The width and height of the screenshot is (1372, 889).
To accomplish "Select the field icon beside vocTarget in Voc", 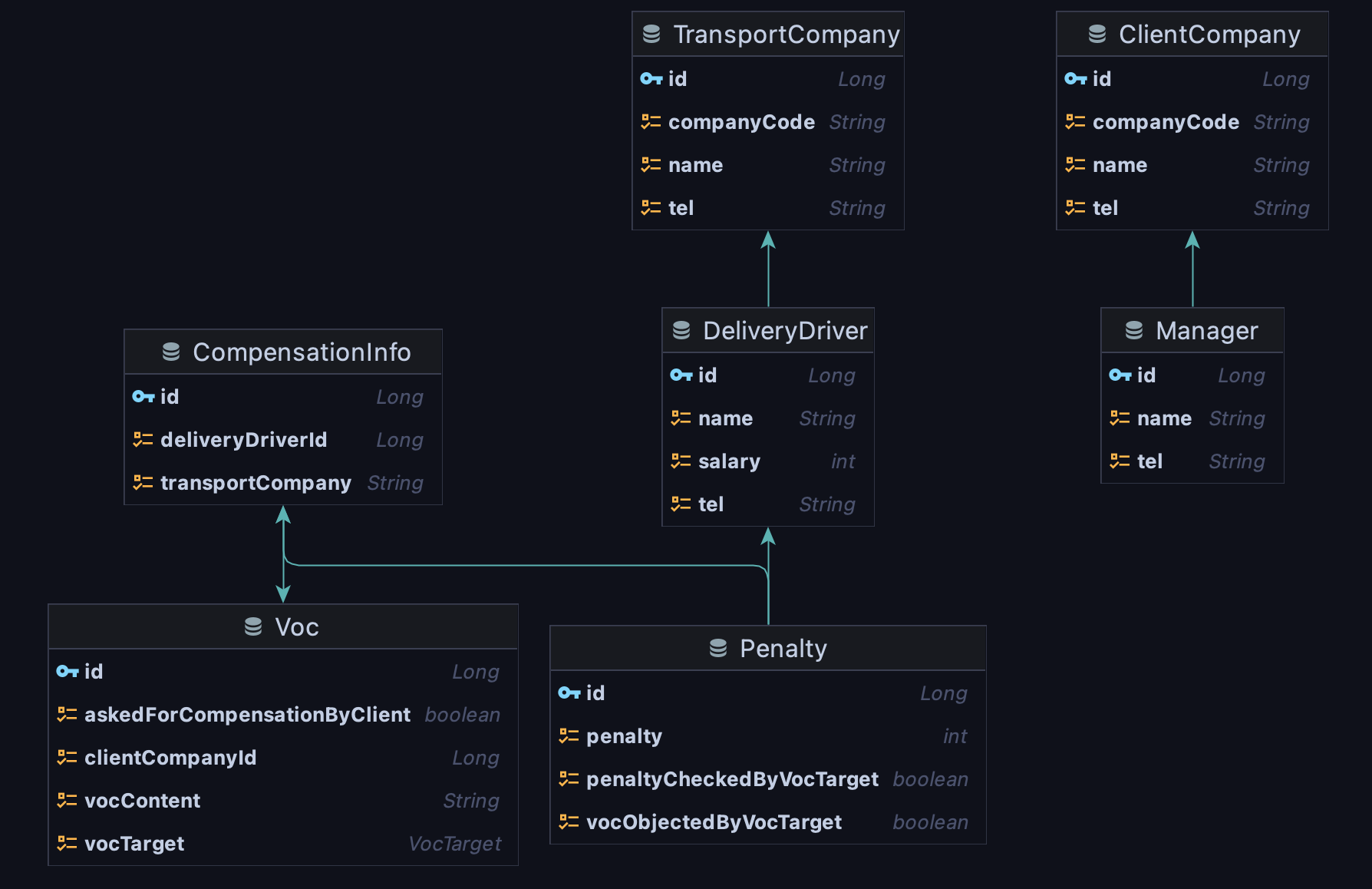I will (x=66, y=843).
